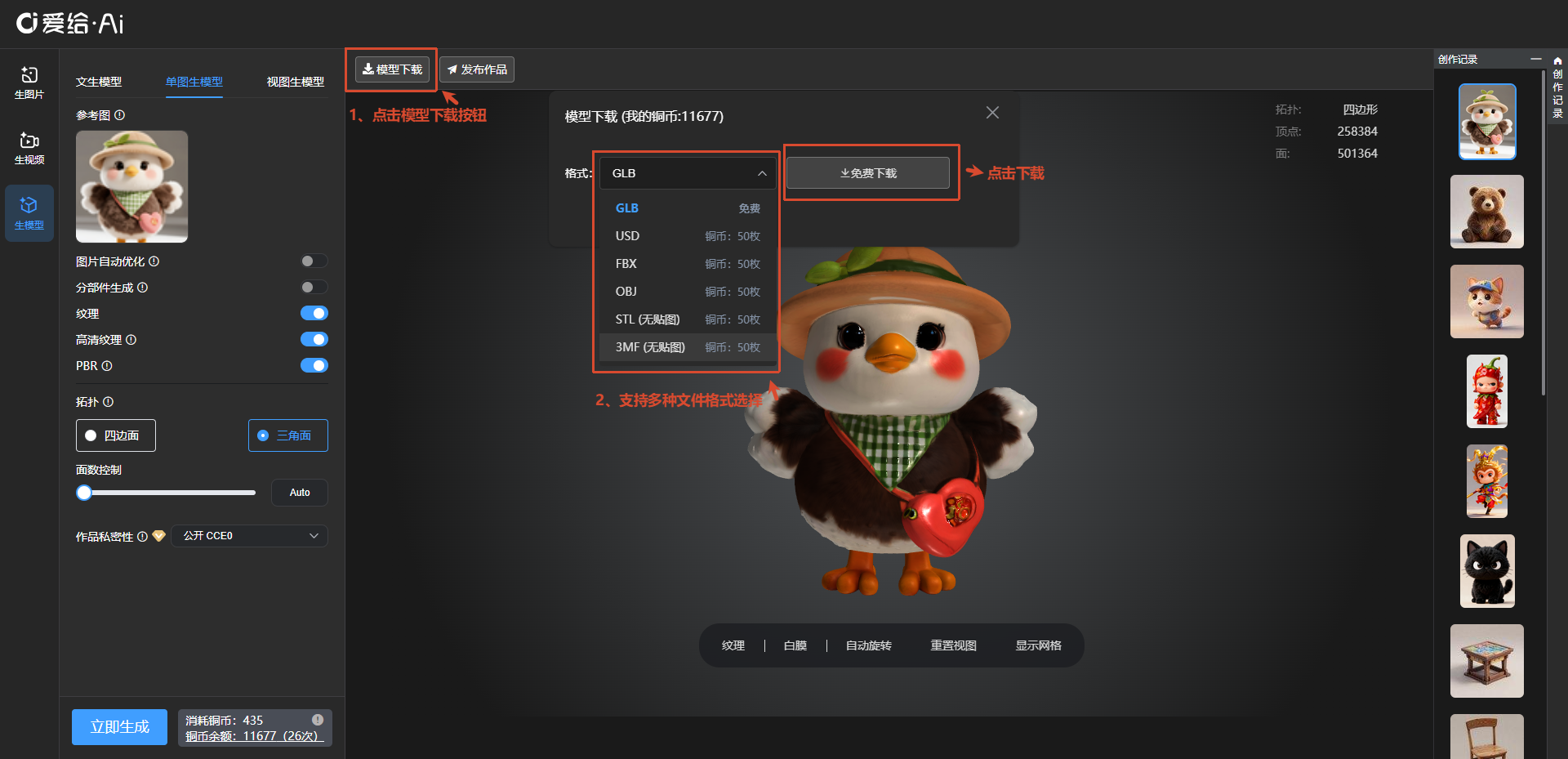Click the info icon beside 参考图
1568x759 pixels.
click(x=120, y=115)
